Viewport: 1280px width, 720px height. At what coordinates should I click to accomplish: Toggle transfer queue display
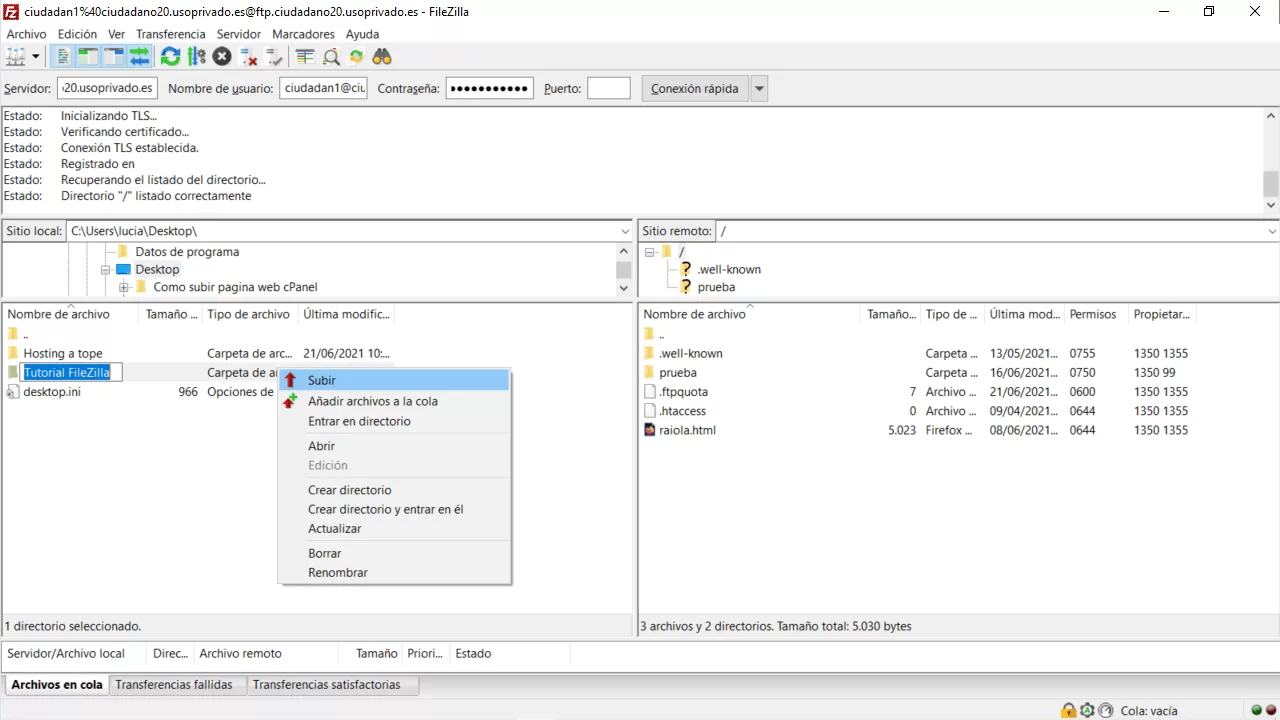(x=139, y=57)
